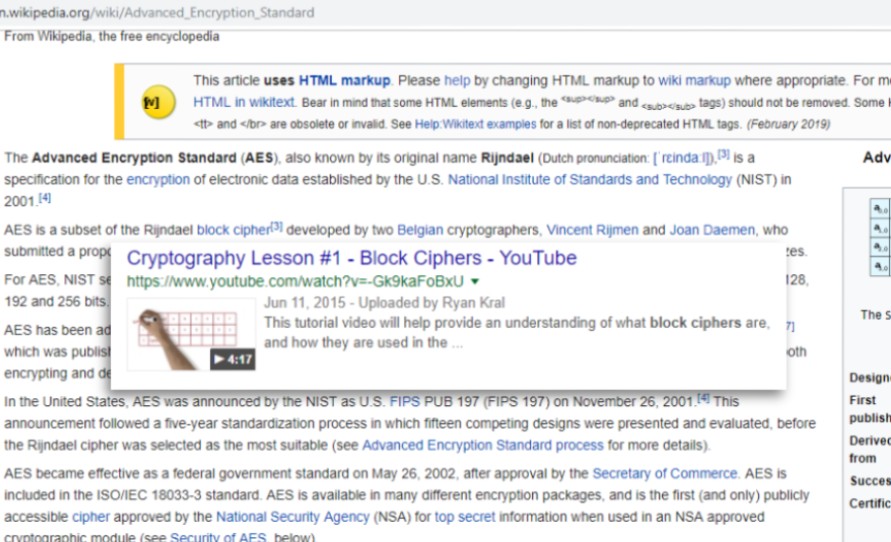Open National Institute of Standards and Technology link
Screen dimensions: 891x542
(589, 180)
